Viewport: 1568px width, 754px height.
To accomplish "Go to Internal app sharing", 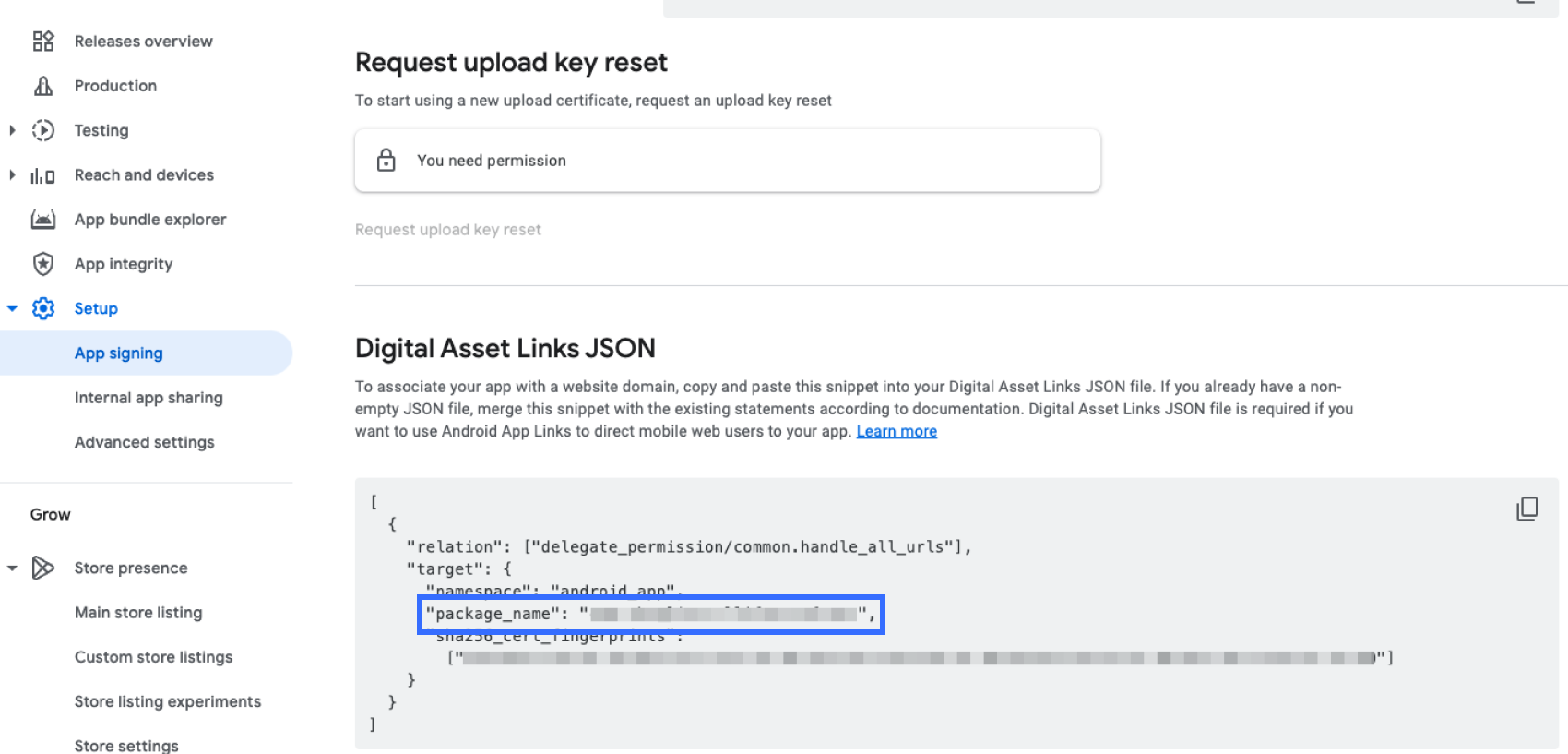I will click(x=148, y=398).
